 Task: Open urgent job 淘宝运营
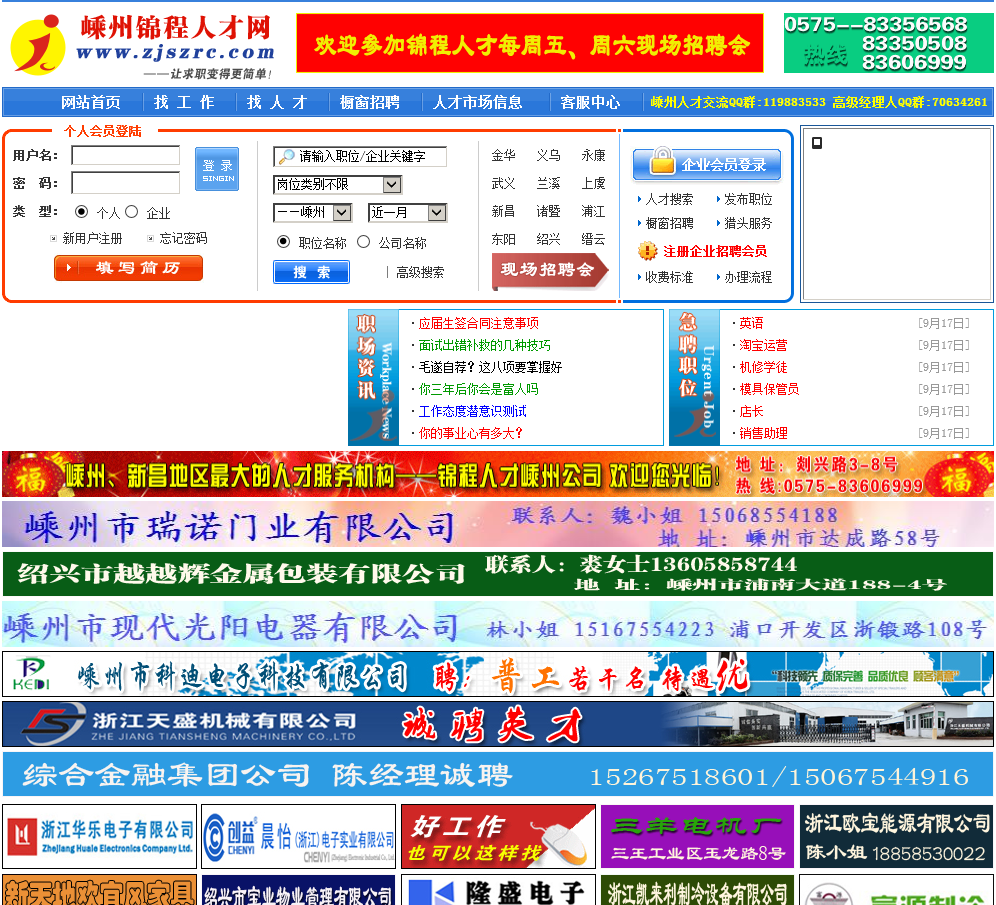point(764,345)
